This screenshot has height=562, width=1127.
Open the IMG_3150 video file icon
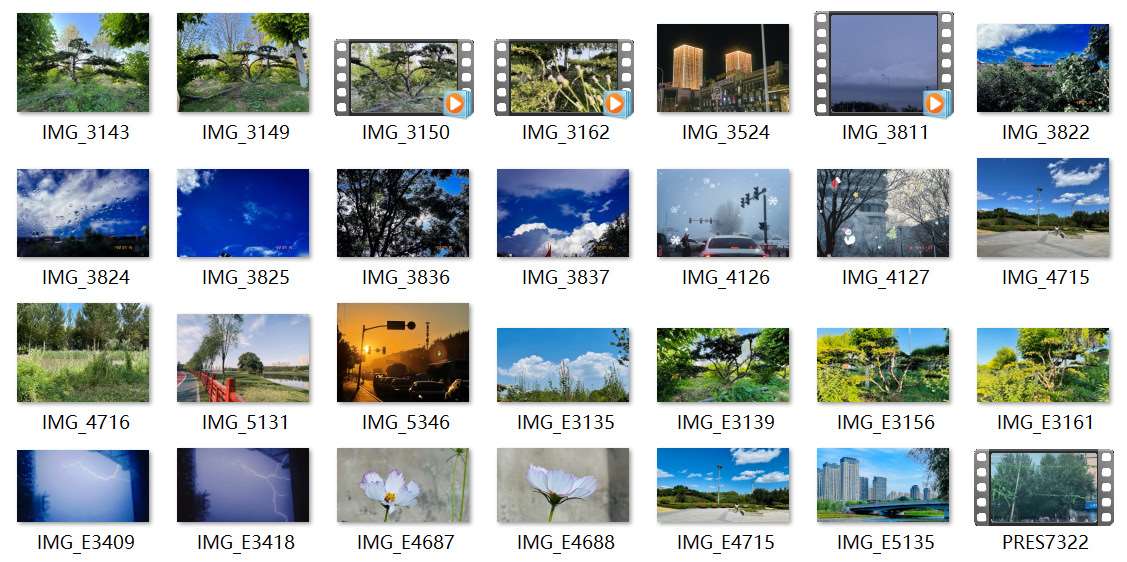click(x=404, y=78)
